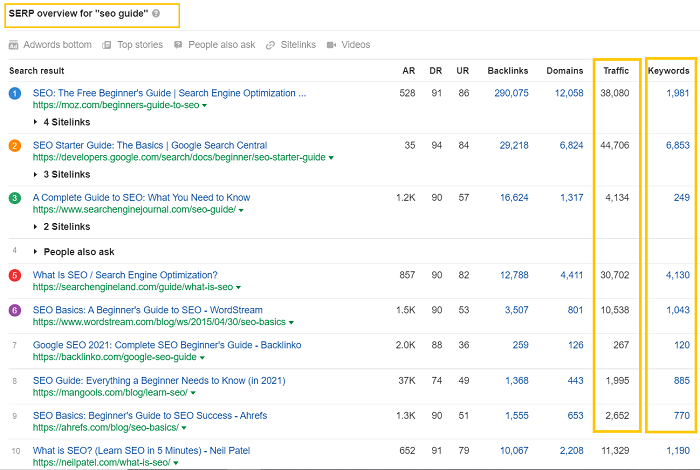
Task: Open the 6,853 keywords link
Action: pyautogui.click(x=677, y=145)
